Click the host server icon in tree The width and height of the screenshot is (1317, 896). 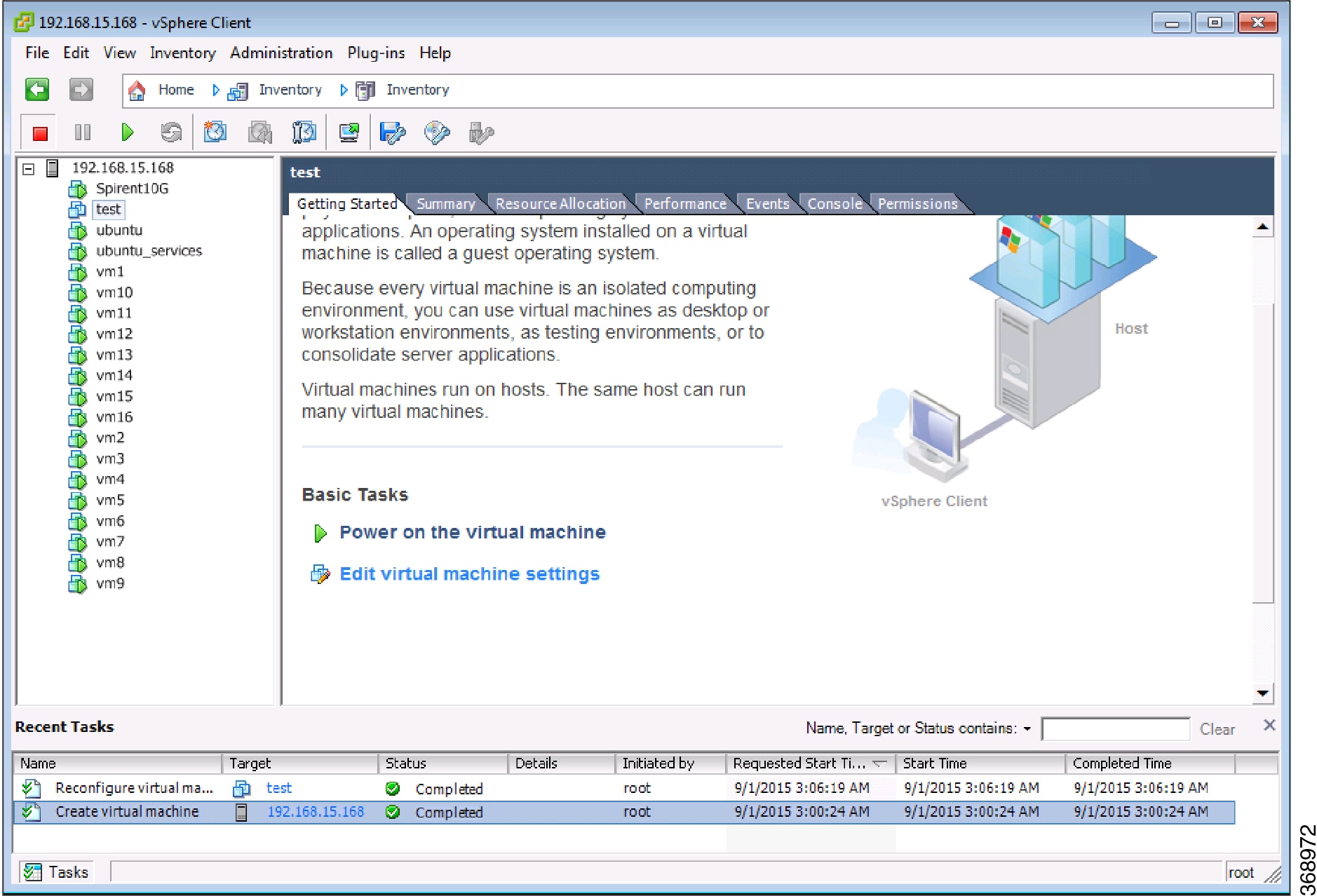(53, 168)
